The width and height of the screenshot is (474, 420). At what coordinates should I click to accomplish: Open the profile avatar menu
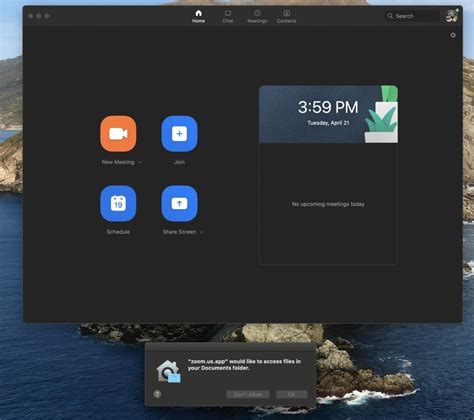click(x=452, y=16)
